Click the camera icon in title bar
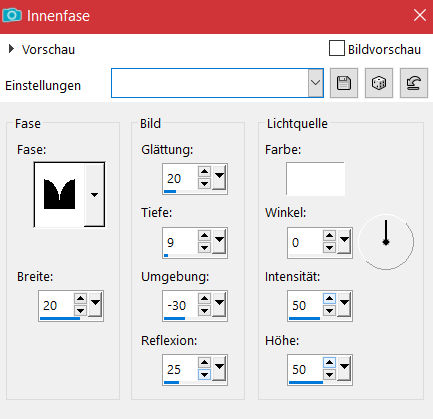This screenshot has height=419, width=433. click(x=12, y=15)
